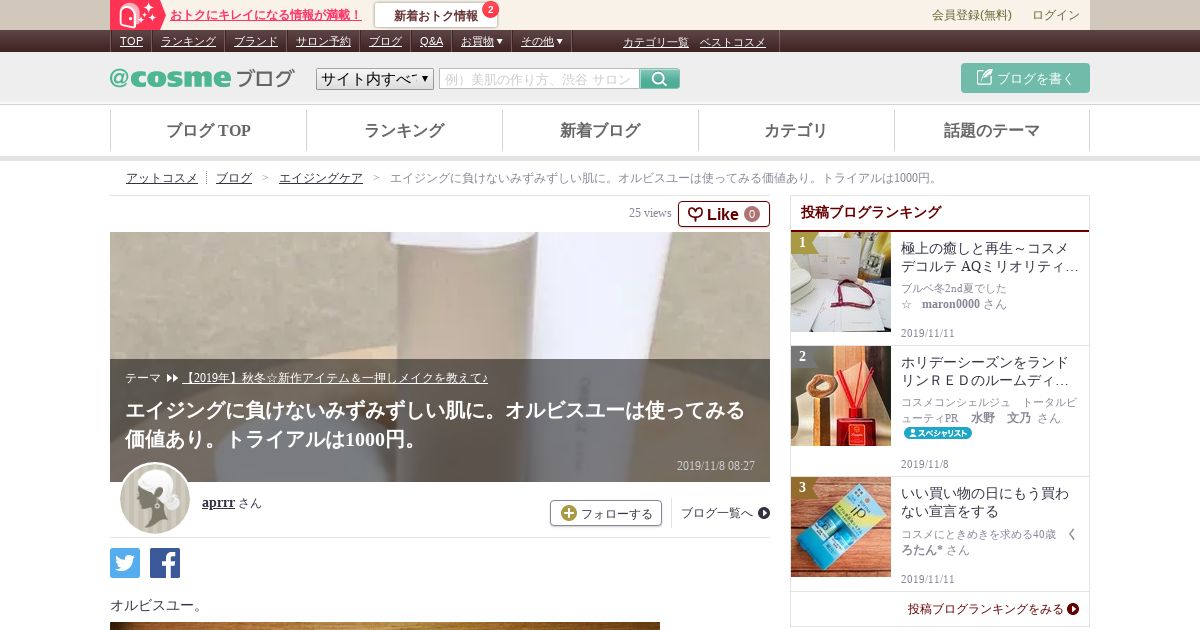Click エイジングケア breadcrumb link
This screenshot has width=1200, height=630.
pos(321,178)
